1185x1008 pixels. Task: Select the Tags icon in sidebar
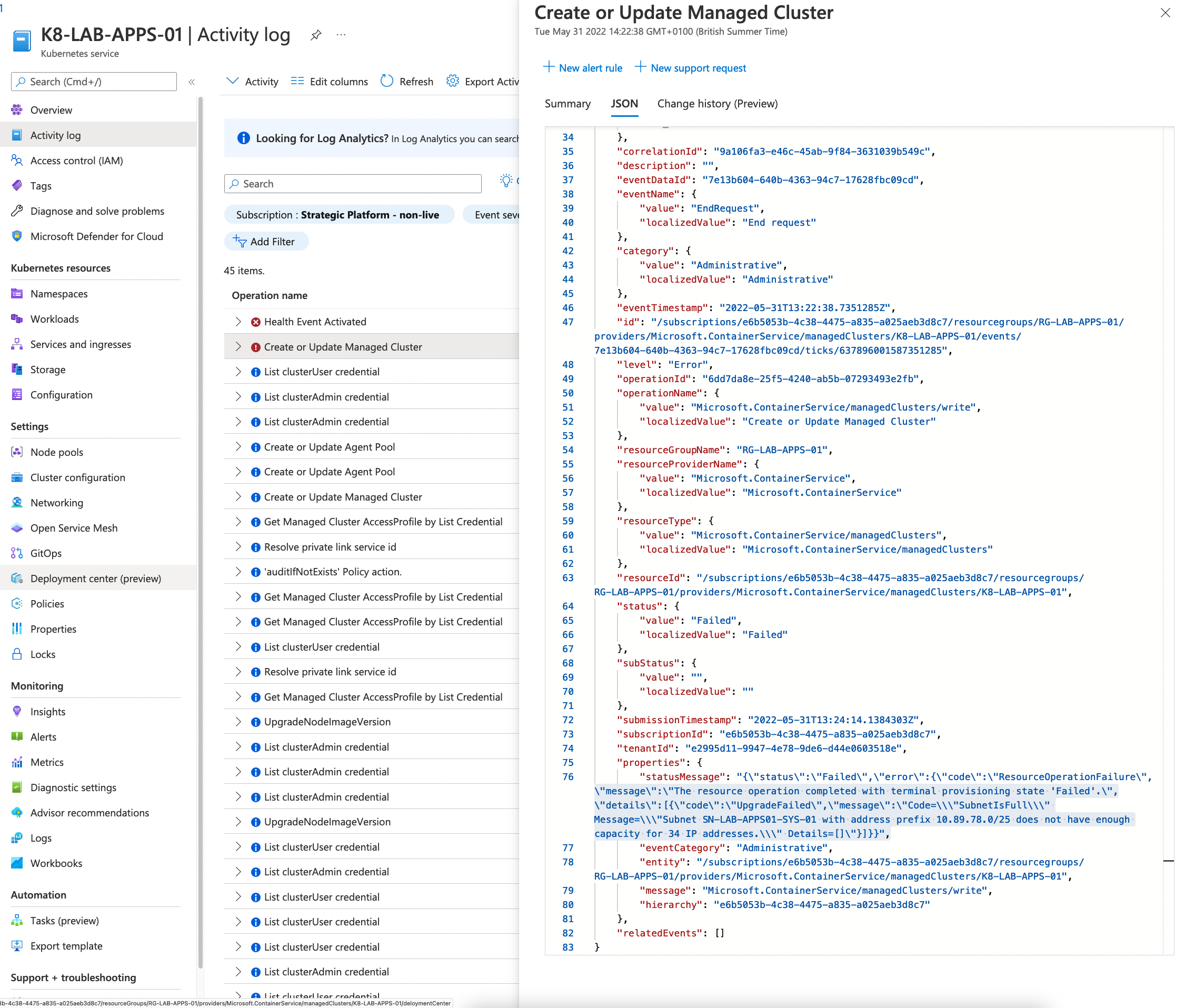(x=17, y=185)
